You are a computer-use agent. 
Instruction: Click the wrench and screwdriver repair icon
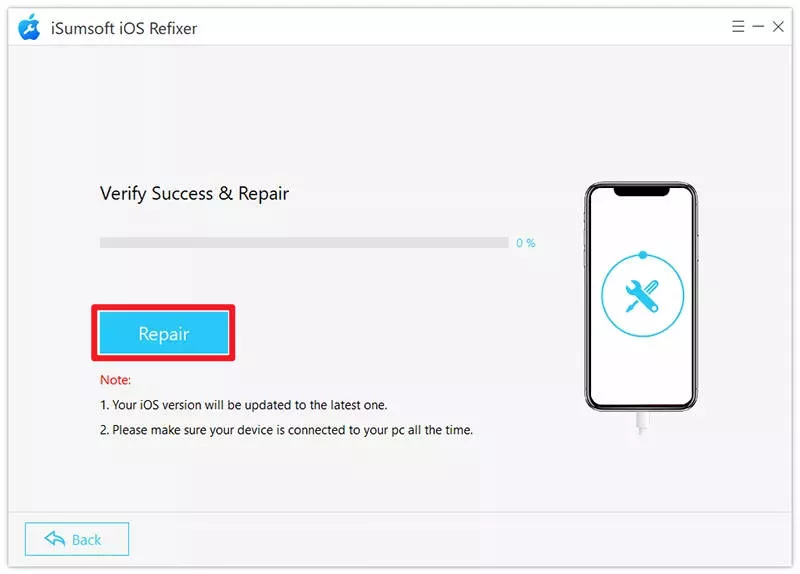pos(642,296)
